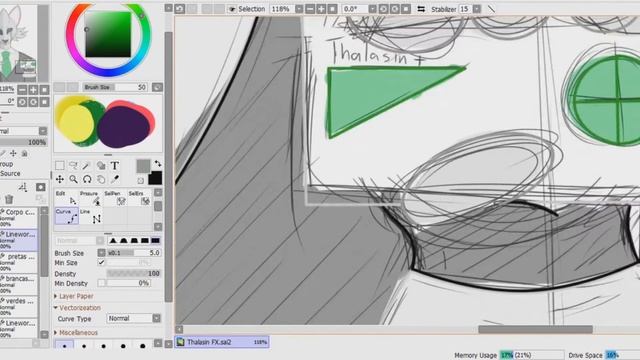
Task: Open the rotation angle dropdown
Action: point(372,9)
